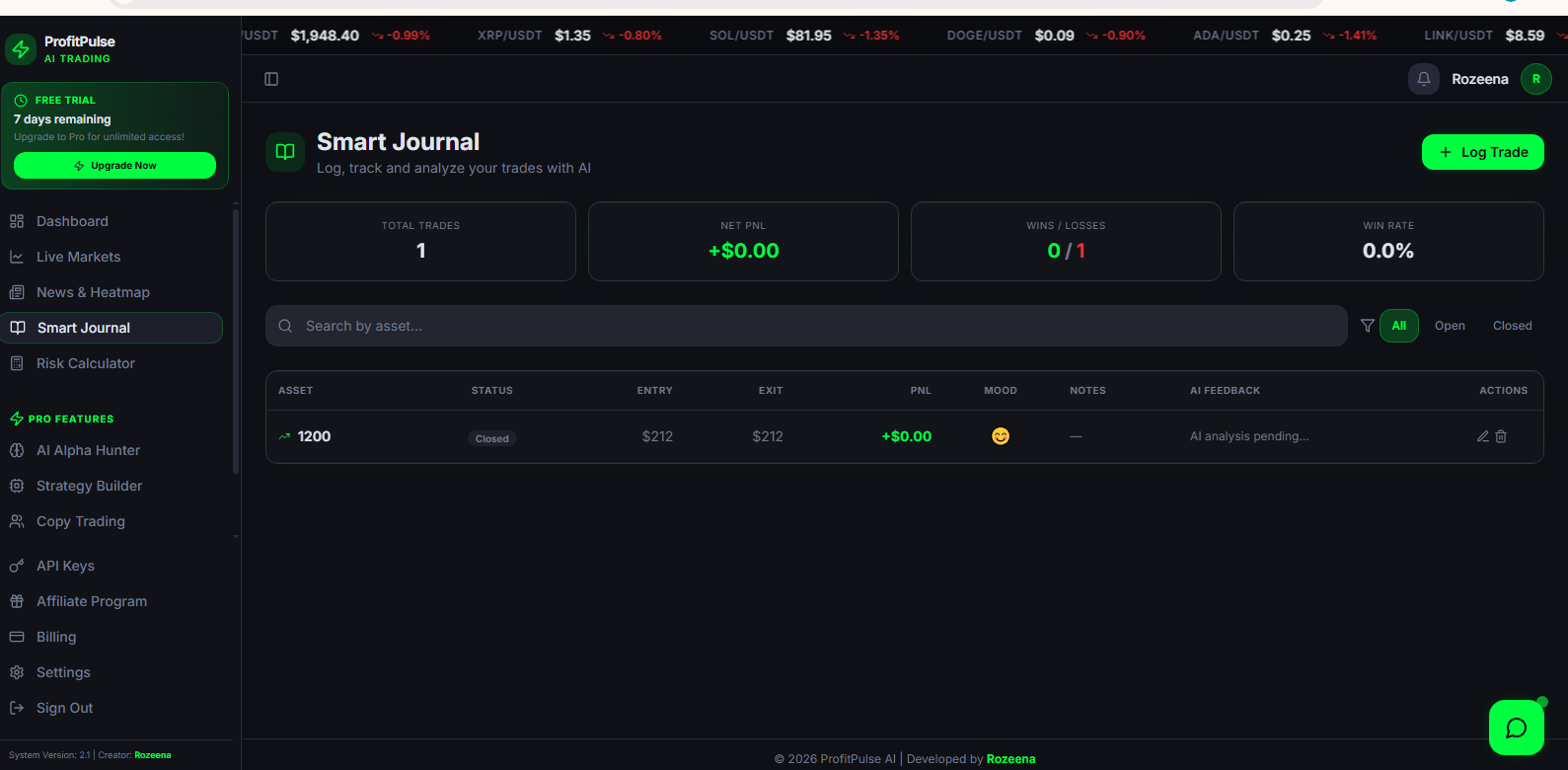
Task: Click the MOOD column header
Action: [1001, 391]
